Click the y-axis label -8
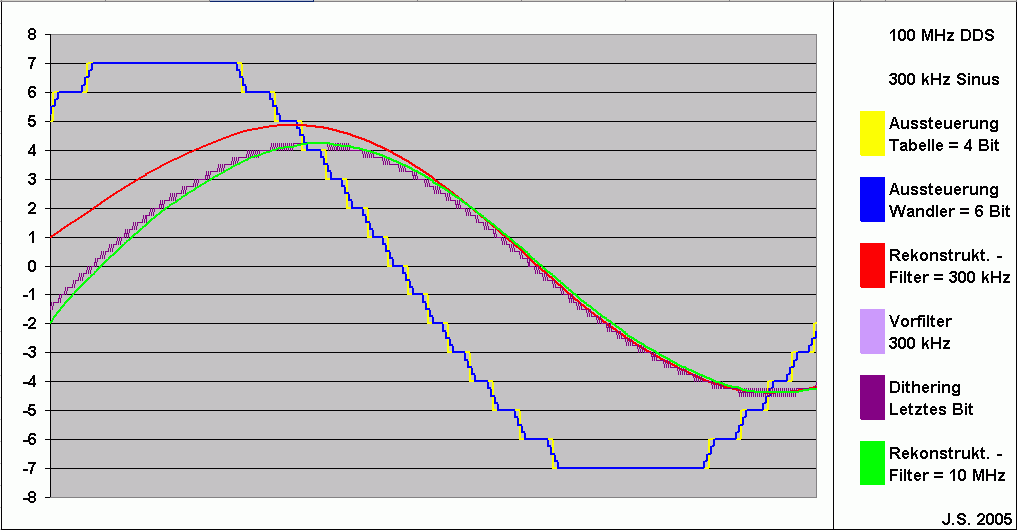 pyautogui.click(x=29, y=498)
